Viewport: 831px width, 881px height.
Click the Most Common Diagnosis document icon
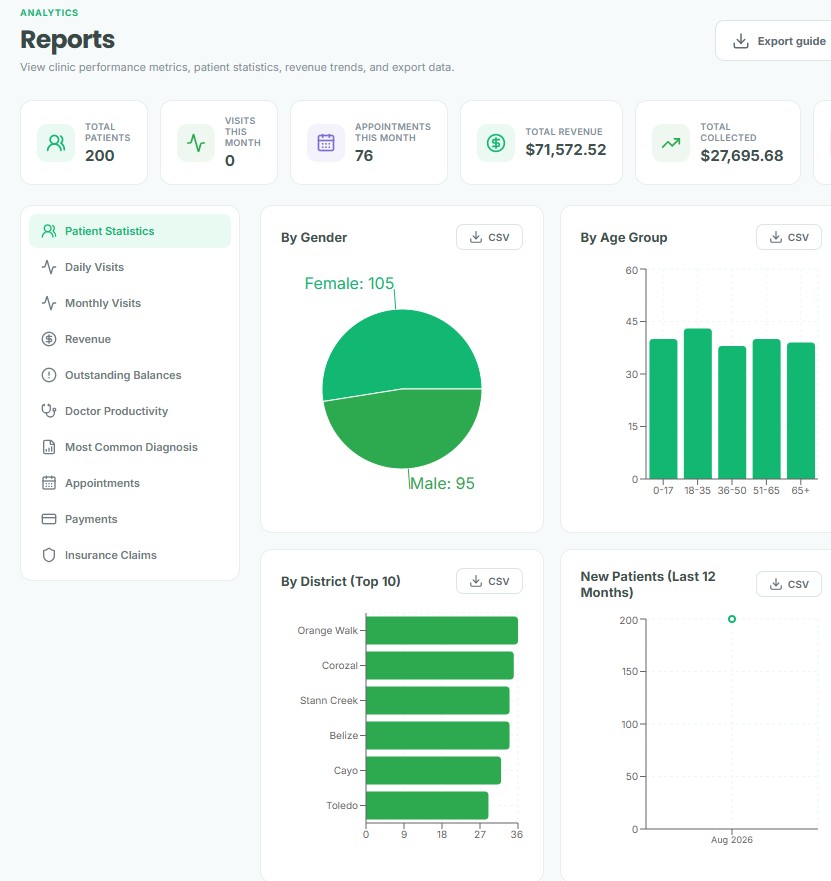click(49, 447)
